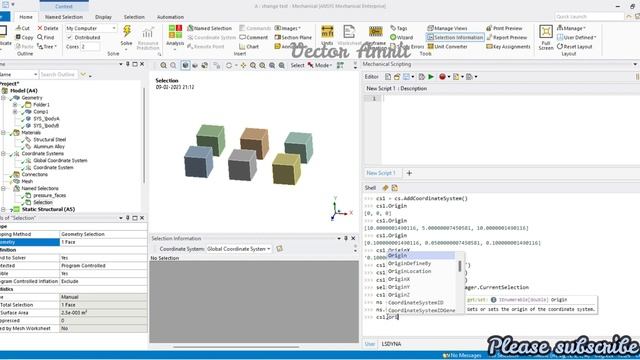Click the Find tool in the ribbon
Image resolution: width=640 pixels, height=360 pixels.
(x=46, y=37)
